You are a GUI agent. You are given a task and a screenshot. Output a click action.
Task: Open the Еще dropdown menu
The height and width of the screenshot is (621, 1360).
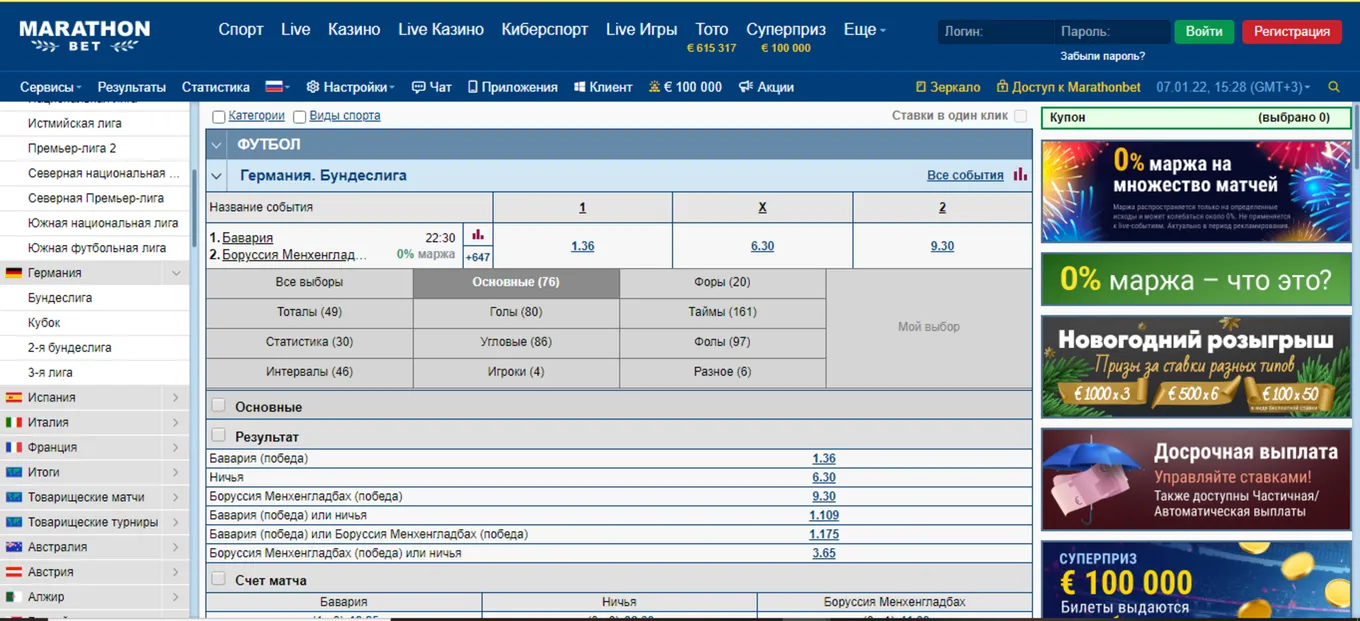[x=864, y=30]
